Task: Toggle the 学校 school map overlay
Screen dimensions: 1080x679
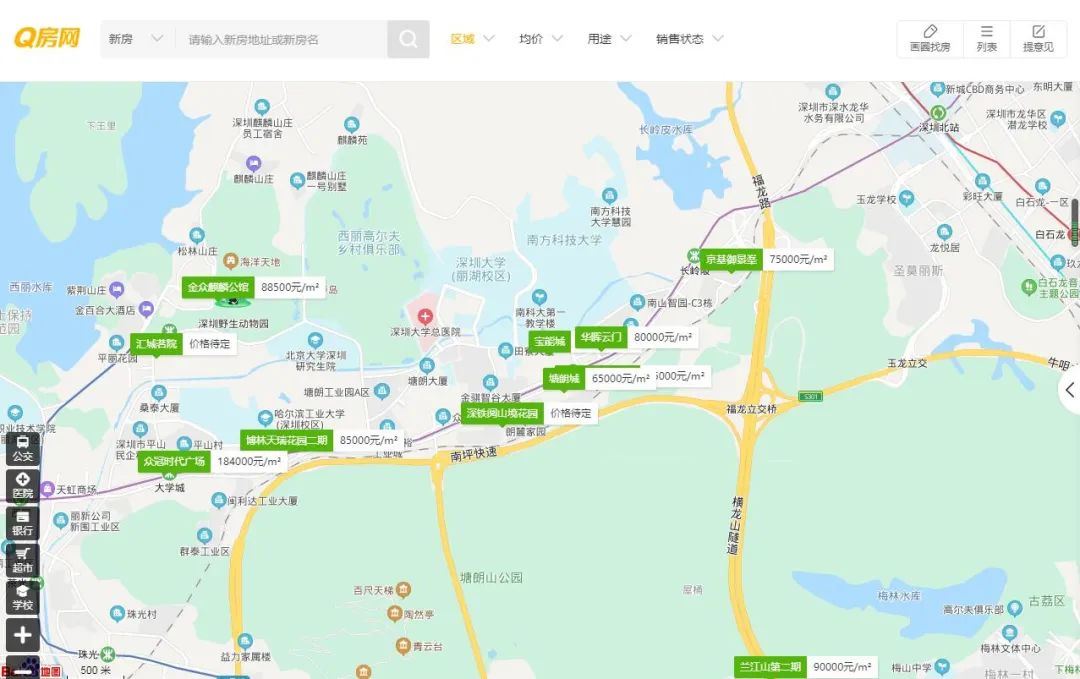Action: (22, 597)
